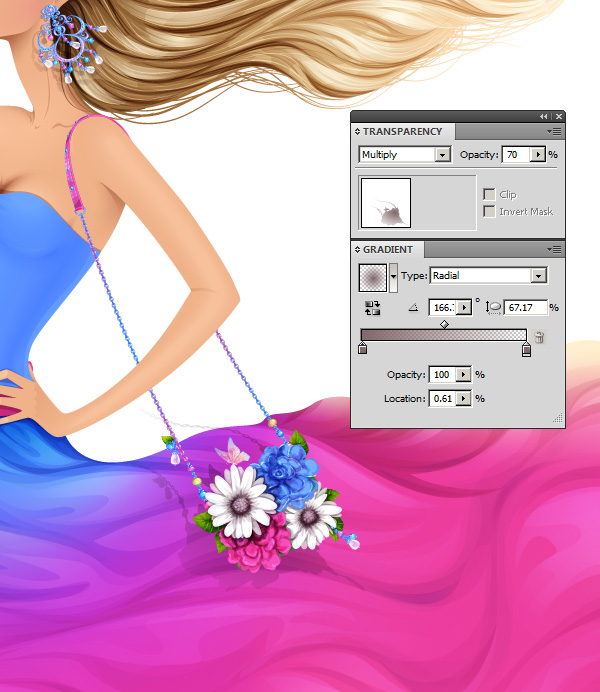Open the gradient stop Location arrow
Screen dimensions: 600x692
[463, 398]
